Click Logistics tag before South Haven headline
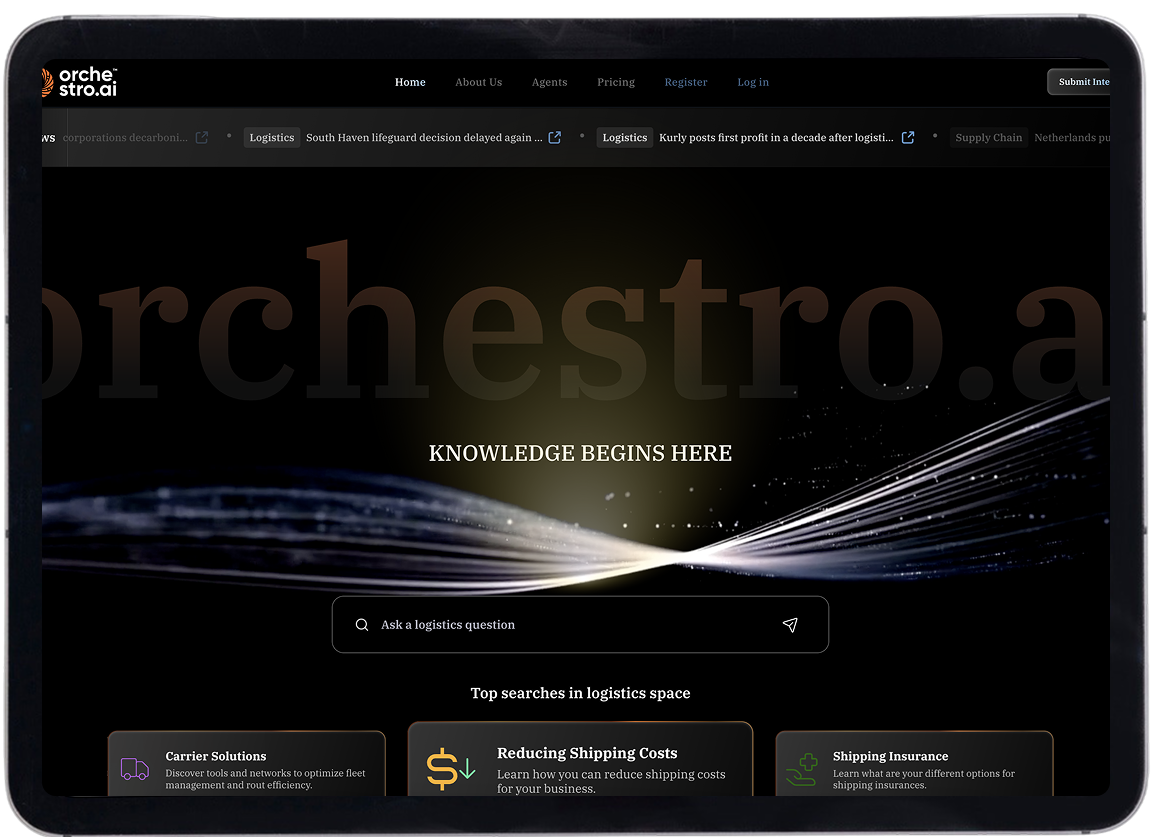1152x837 pixels. click(272, 137)
